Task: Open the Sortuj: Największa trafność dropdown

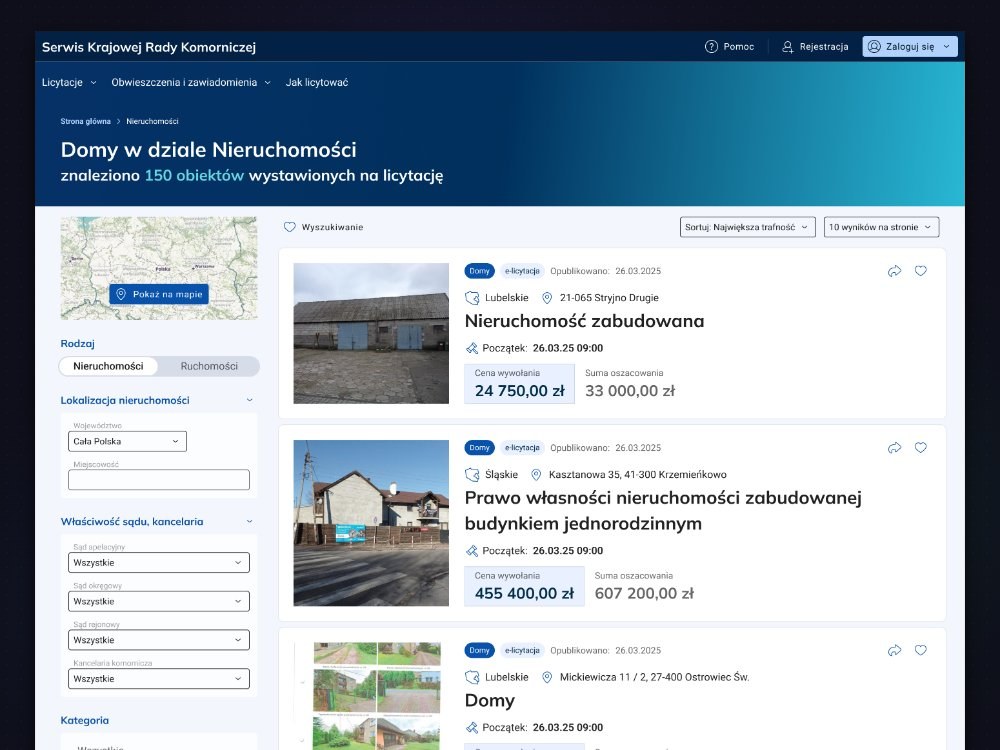Action: 747,227
